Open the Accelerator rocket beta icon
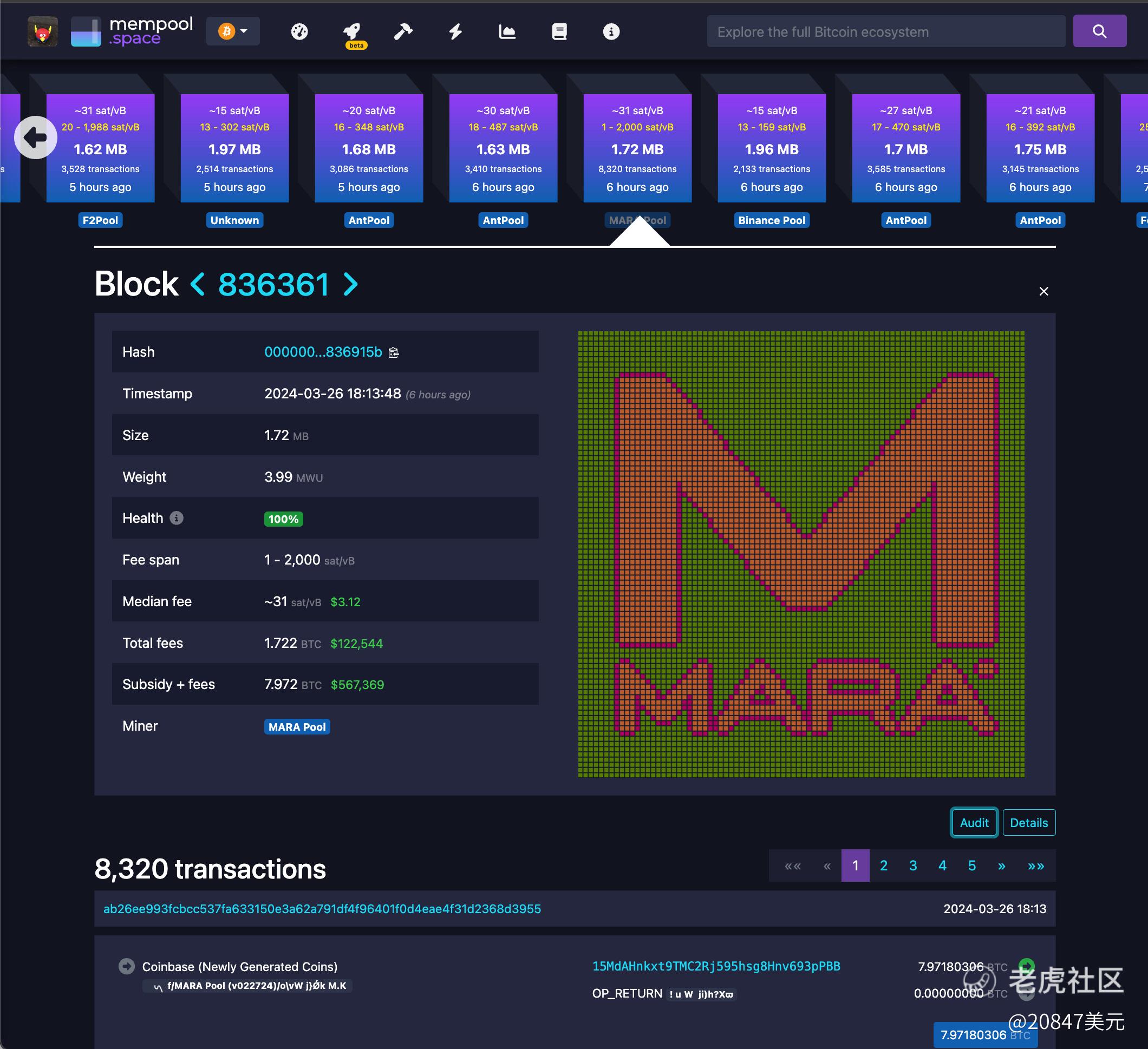This screenshot has height=1049, width=1148. click(x=352, y=32)
